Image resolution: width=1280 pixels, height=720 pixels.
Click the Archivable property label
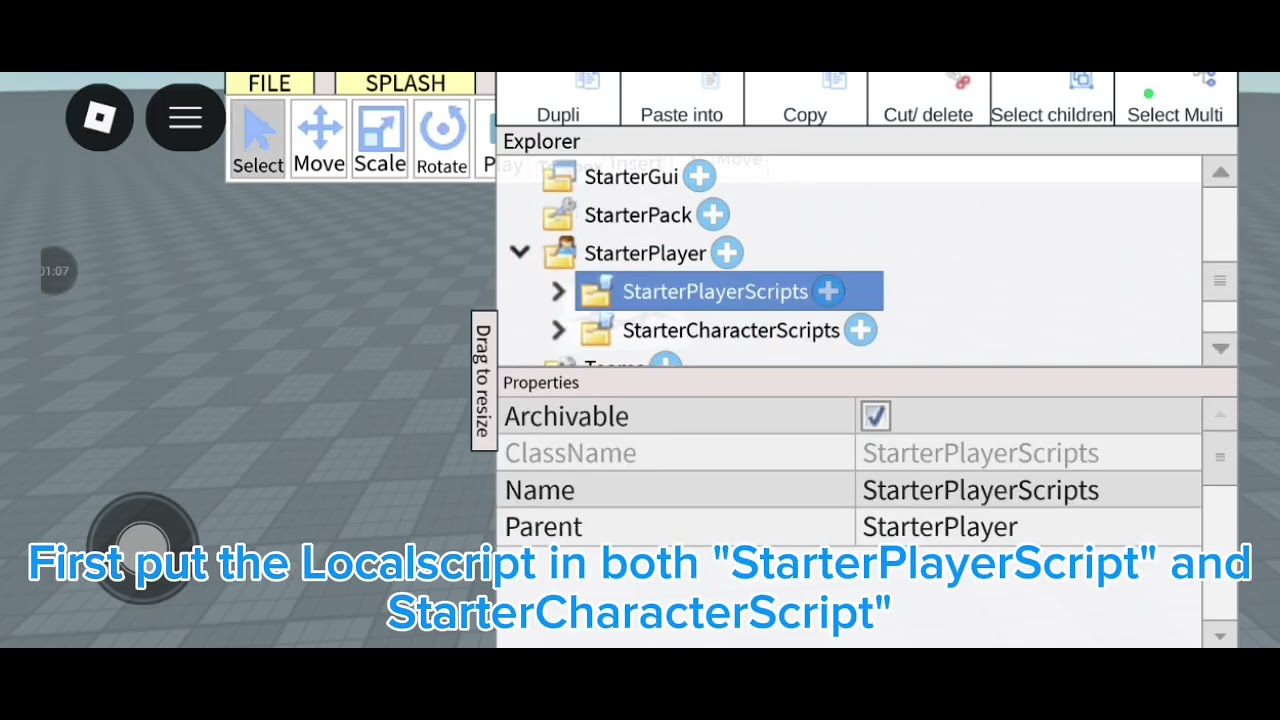566,416
